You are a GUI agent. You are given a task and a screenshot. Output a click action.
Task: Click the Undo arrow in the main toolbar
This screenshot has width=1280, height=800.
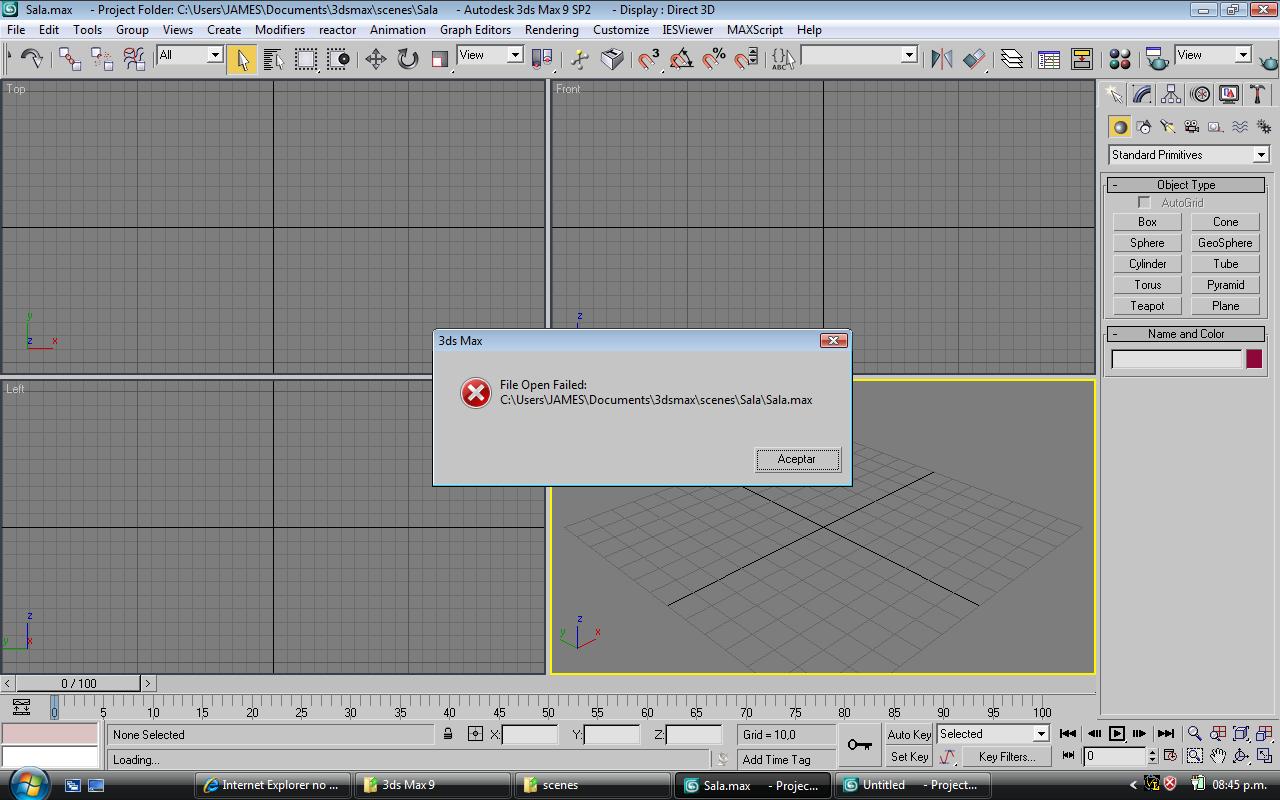31,59
